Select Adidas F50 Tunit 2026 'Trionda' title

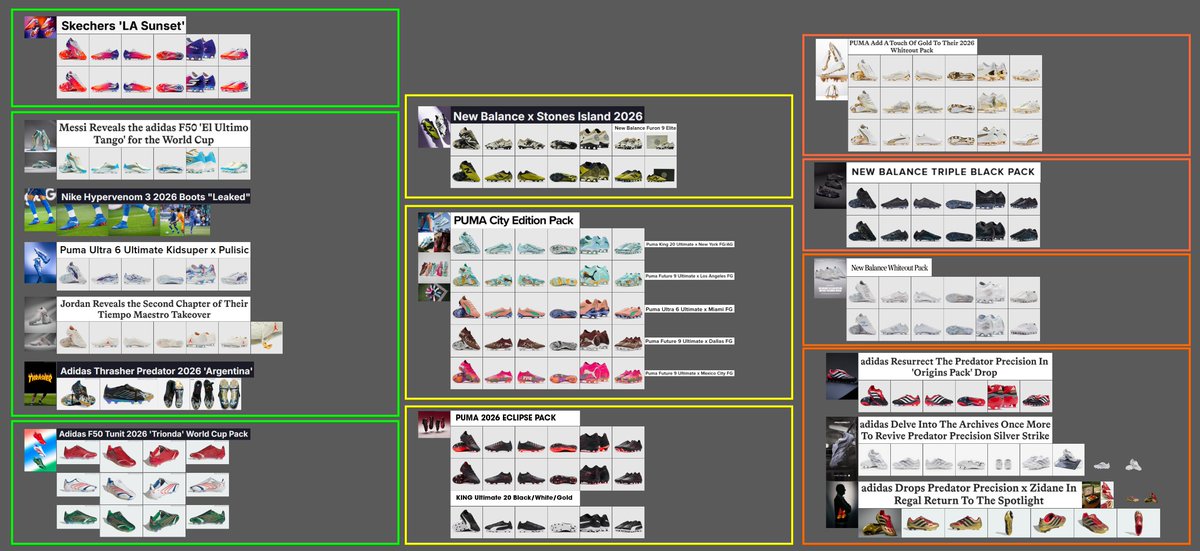point(153,434)
